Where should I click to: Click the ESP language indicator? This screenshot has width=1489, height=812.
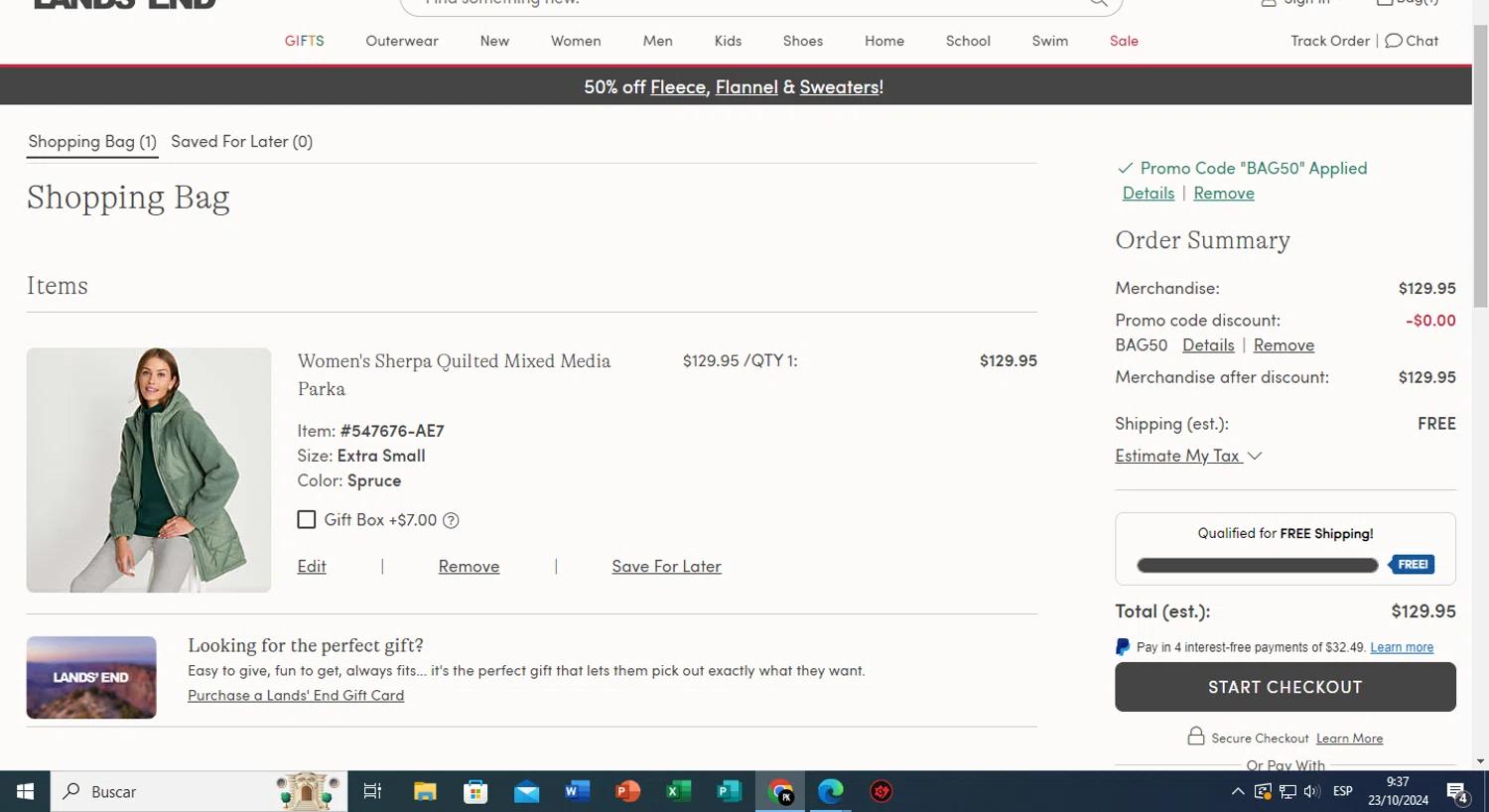tap(1343, 791)
